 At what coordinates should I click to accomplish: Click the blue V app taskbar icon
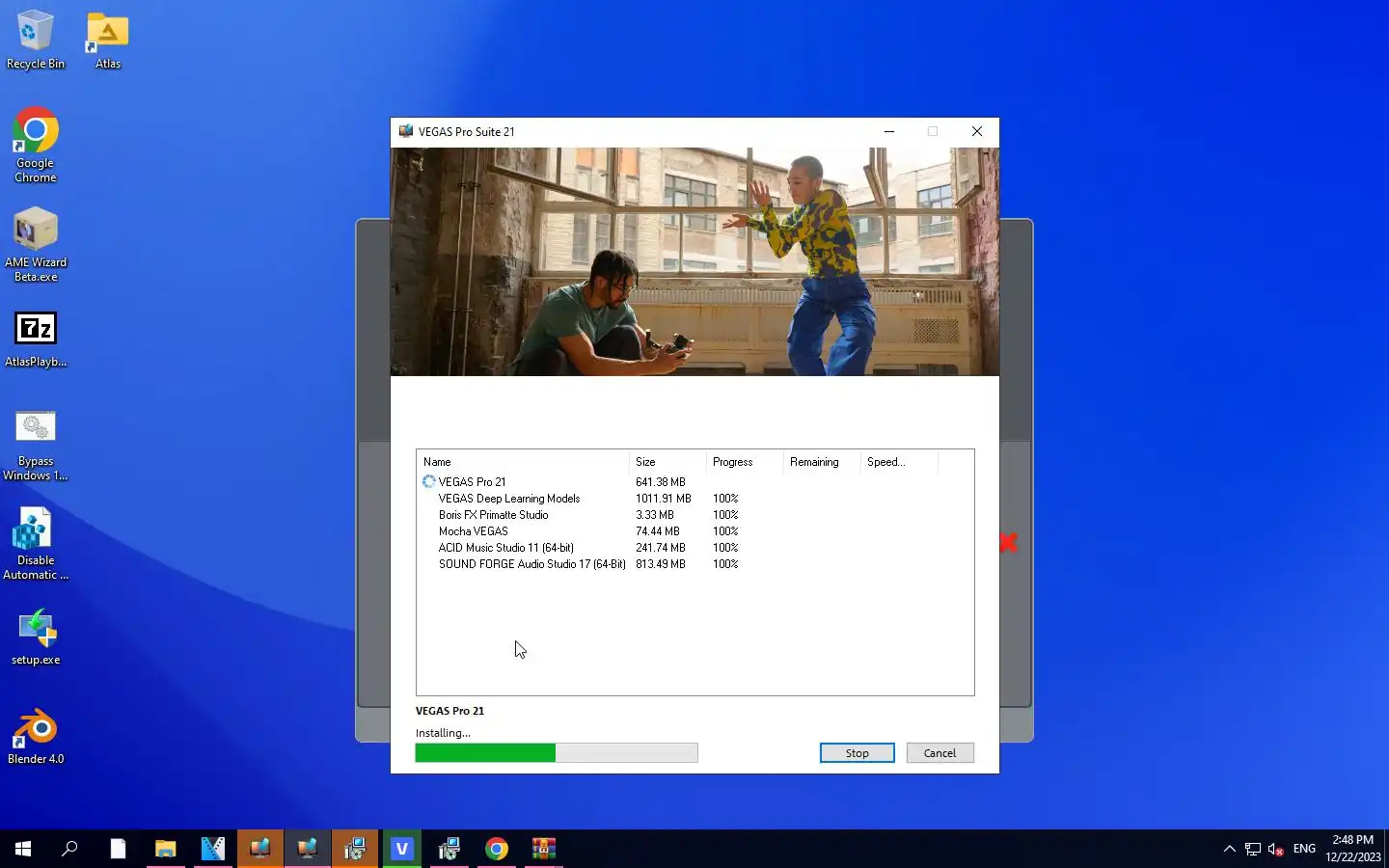tap(402, 849)
